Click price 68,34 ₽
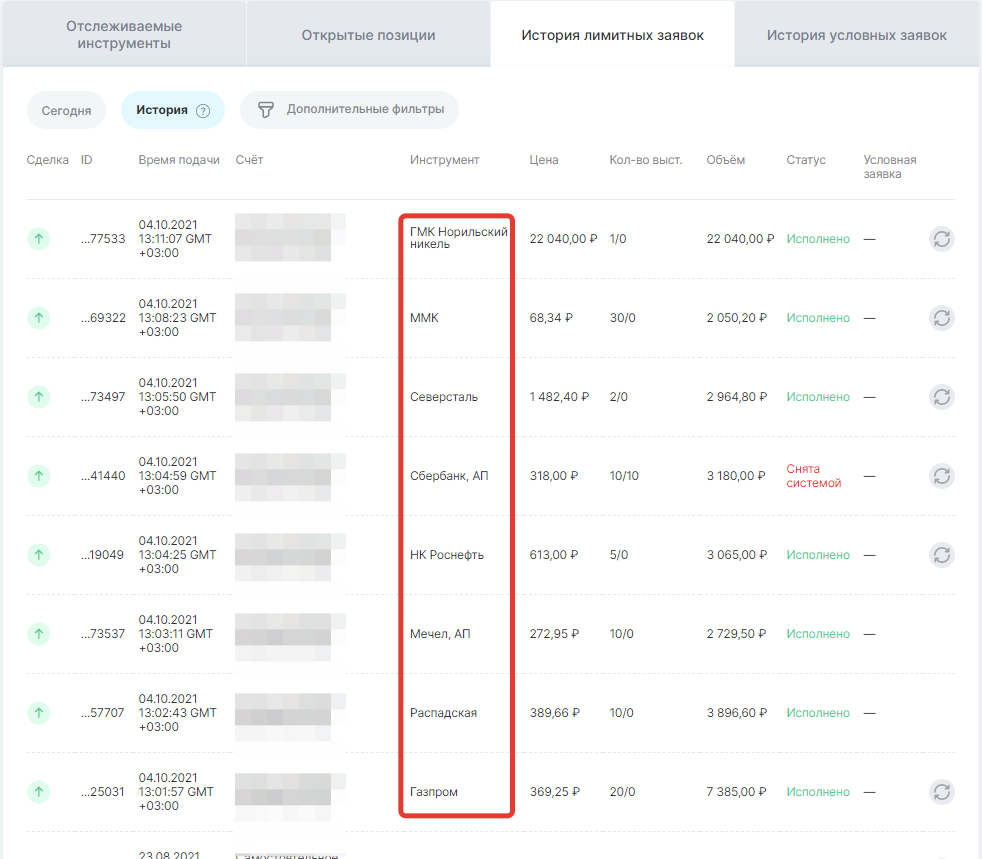 pyautogui.click(x=551, y=318)
